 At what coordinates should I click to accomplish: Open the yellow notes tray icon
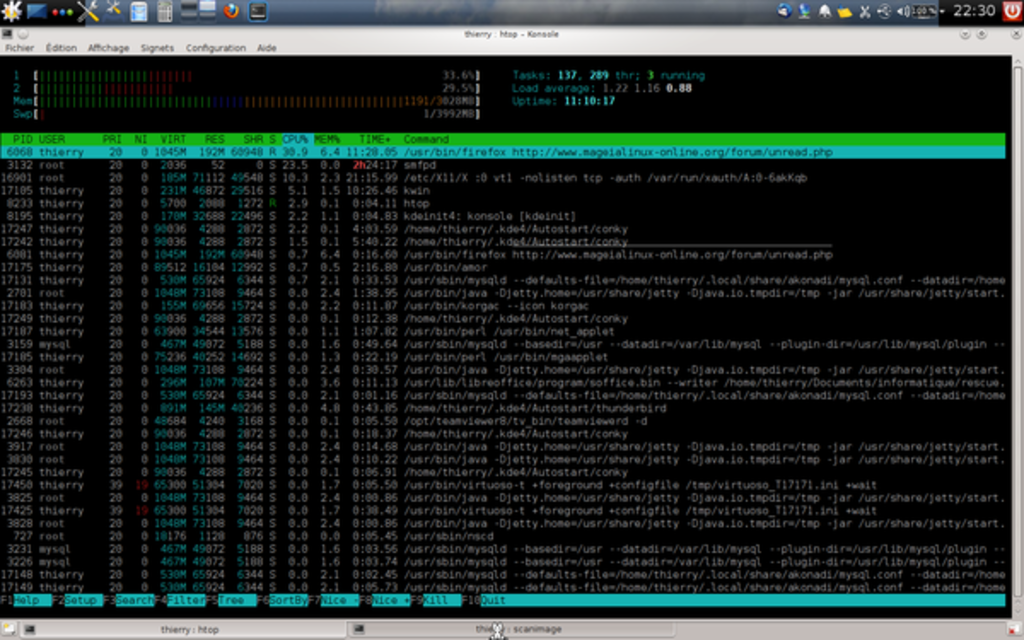click(844, 12)
